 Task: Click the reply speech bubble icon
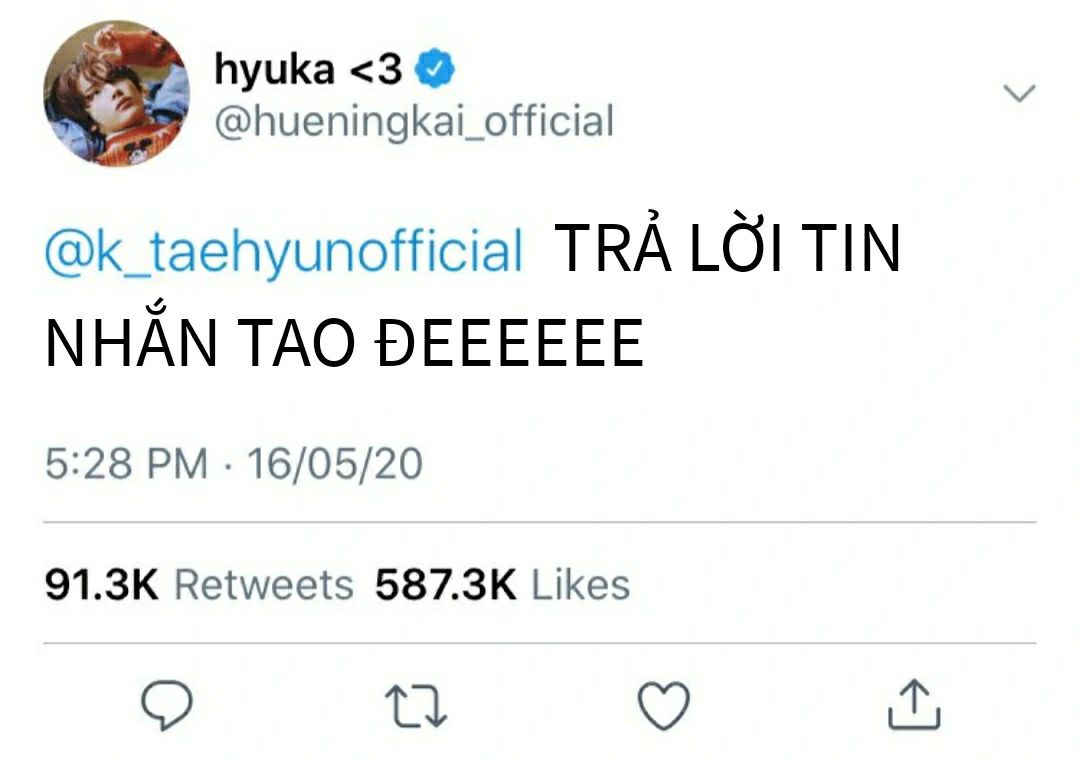(166, 706)
